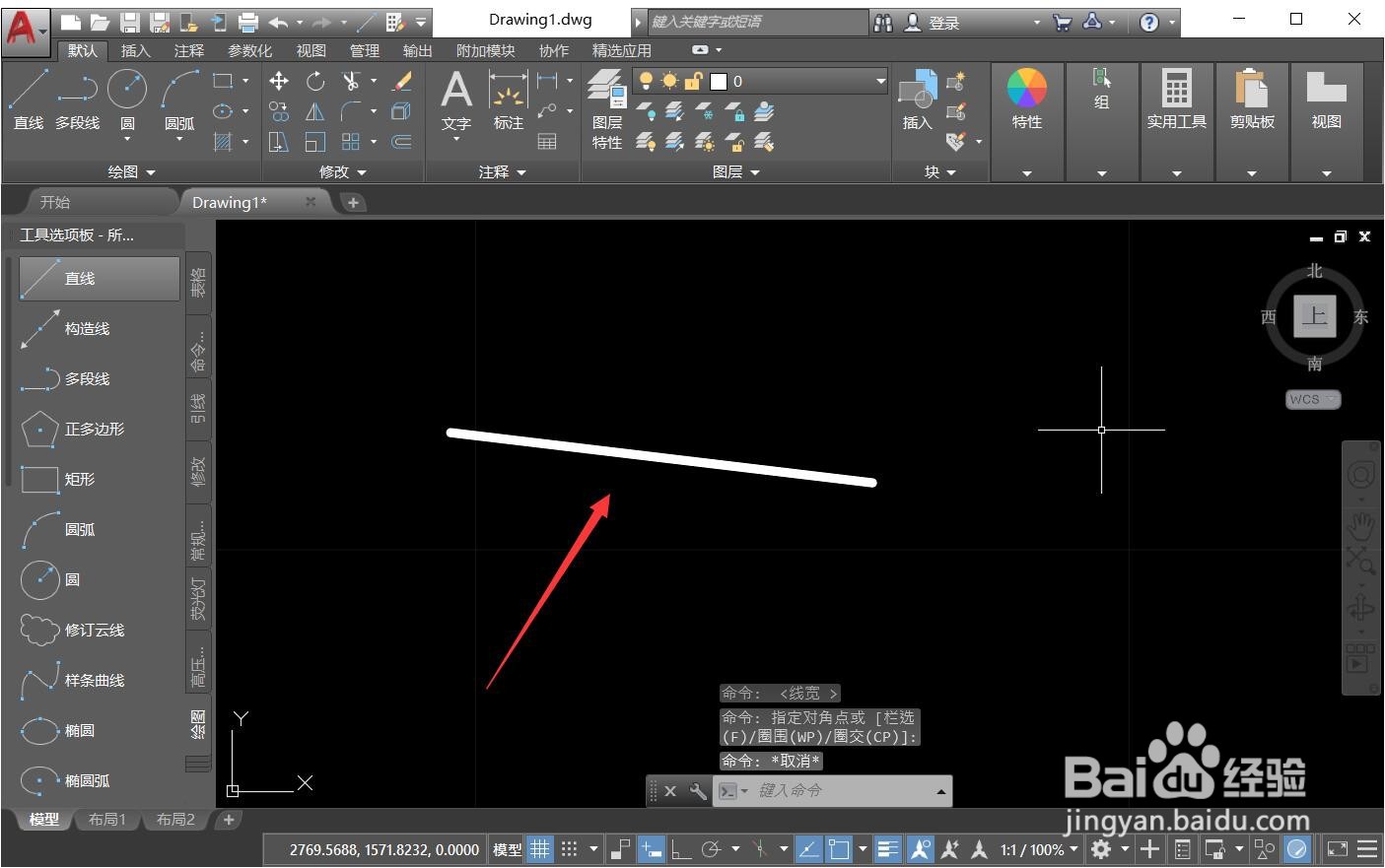1385x868 pixels.
Task: Click the Insert block icon
Action: pos(918,100)
